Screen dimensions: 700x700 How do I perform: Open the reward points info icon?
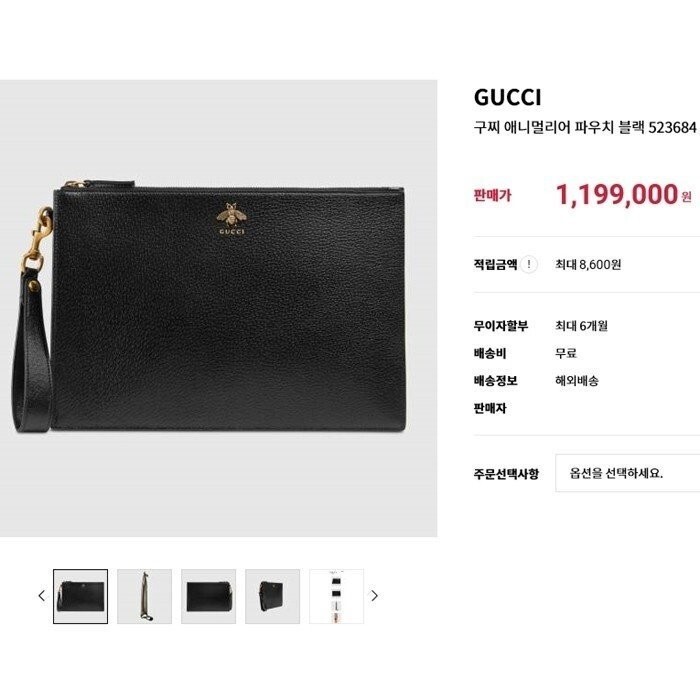coord(529,264)
